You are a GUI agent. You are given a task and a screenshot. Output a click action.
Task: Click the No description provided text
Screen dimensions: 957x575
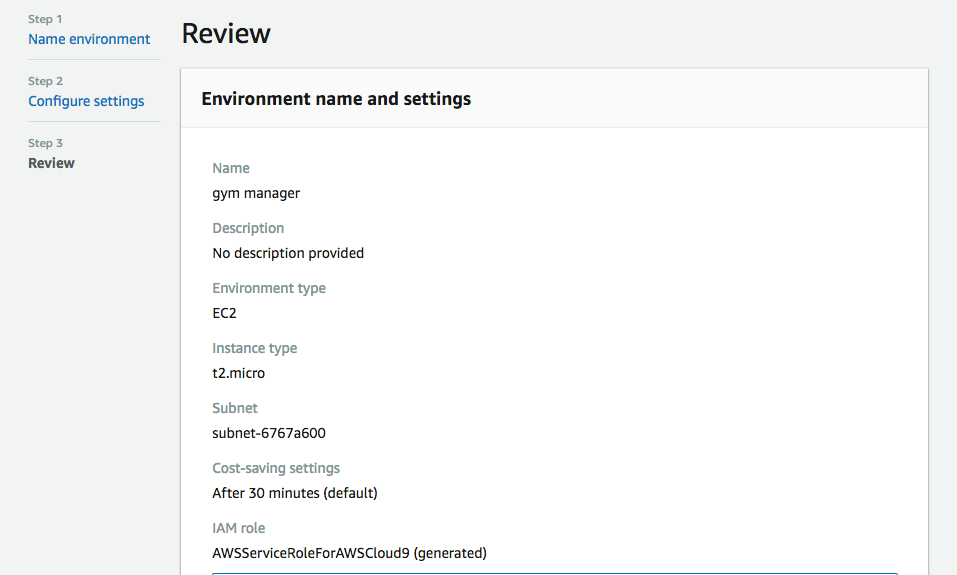[288, 253]
